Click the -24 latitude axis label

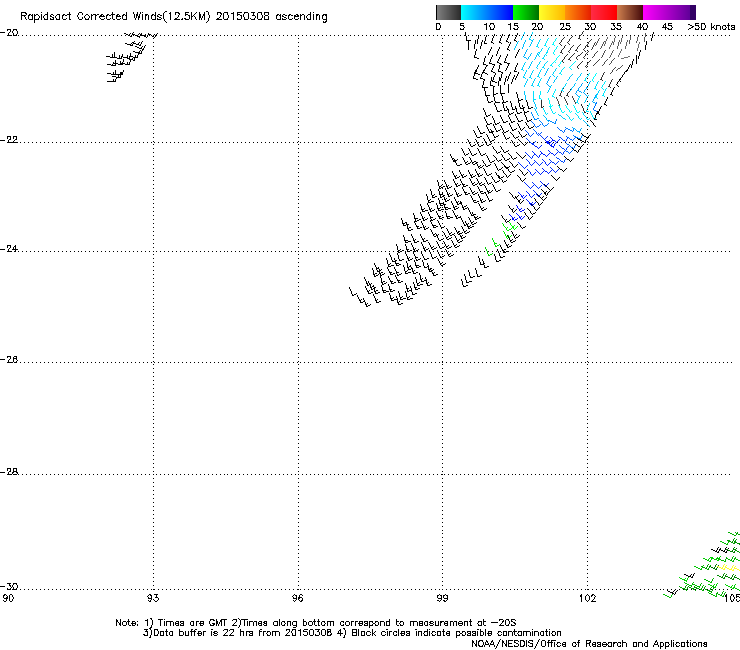coord(9,249)
